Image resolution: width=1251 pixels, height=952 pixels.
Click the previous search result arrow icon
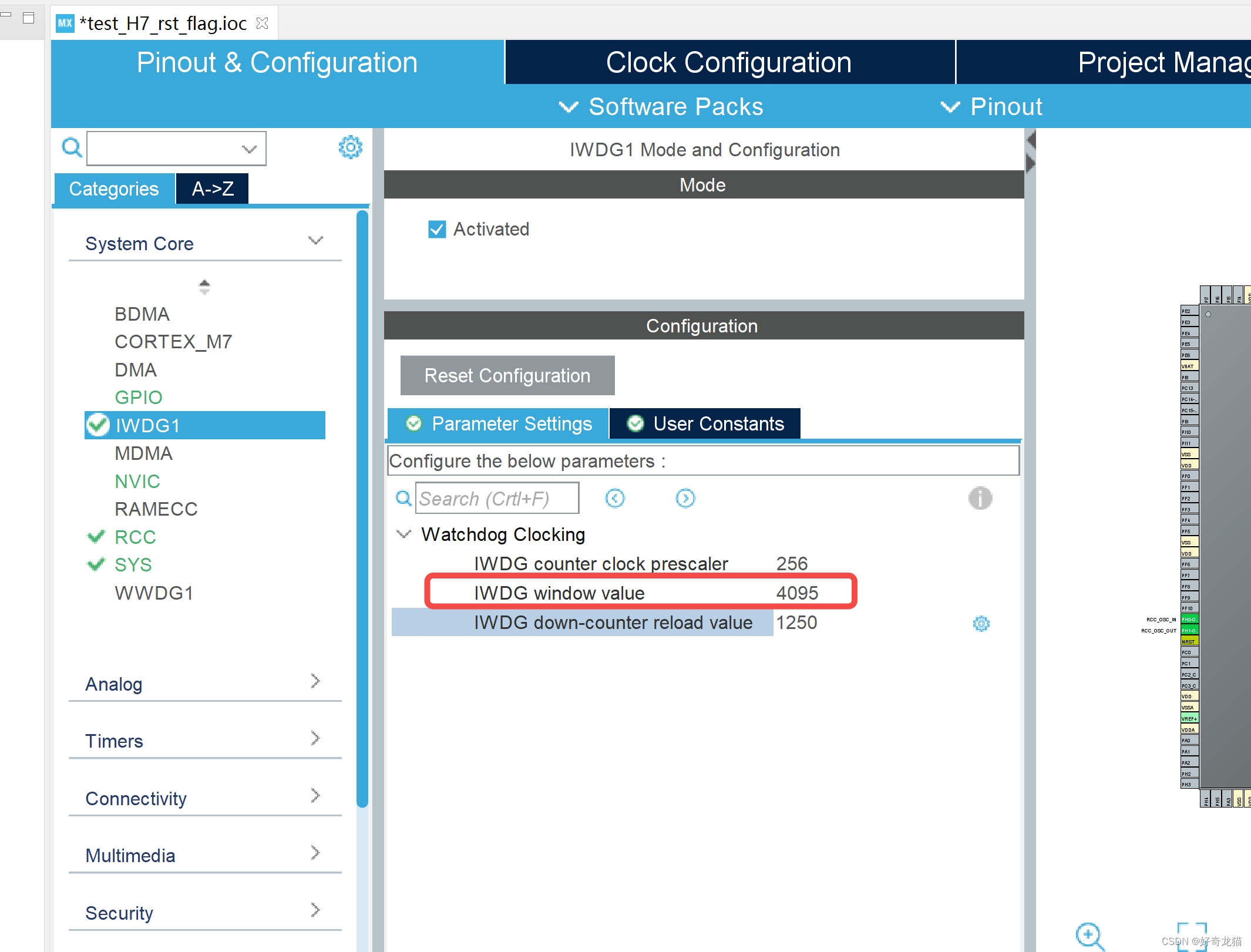[615, 499]
